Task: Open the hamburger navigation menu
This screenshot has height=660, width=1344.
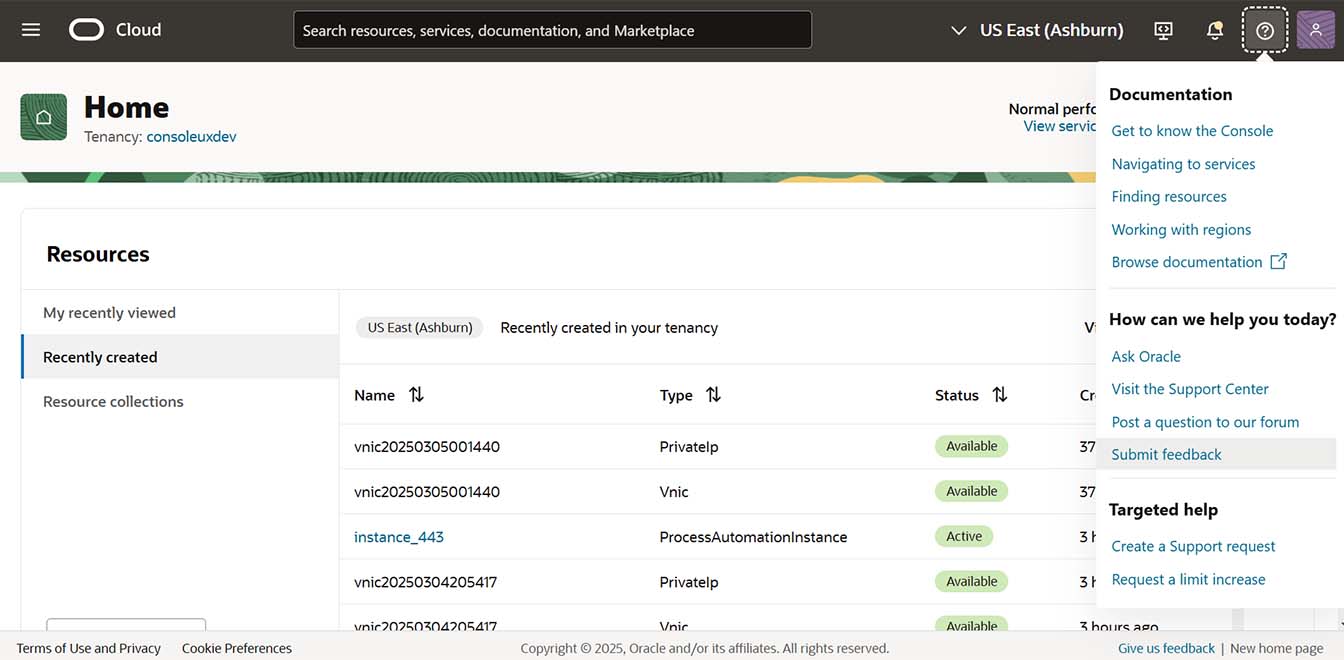Action: [x=31, y=30]
